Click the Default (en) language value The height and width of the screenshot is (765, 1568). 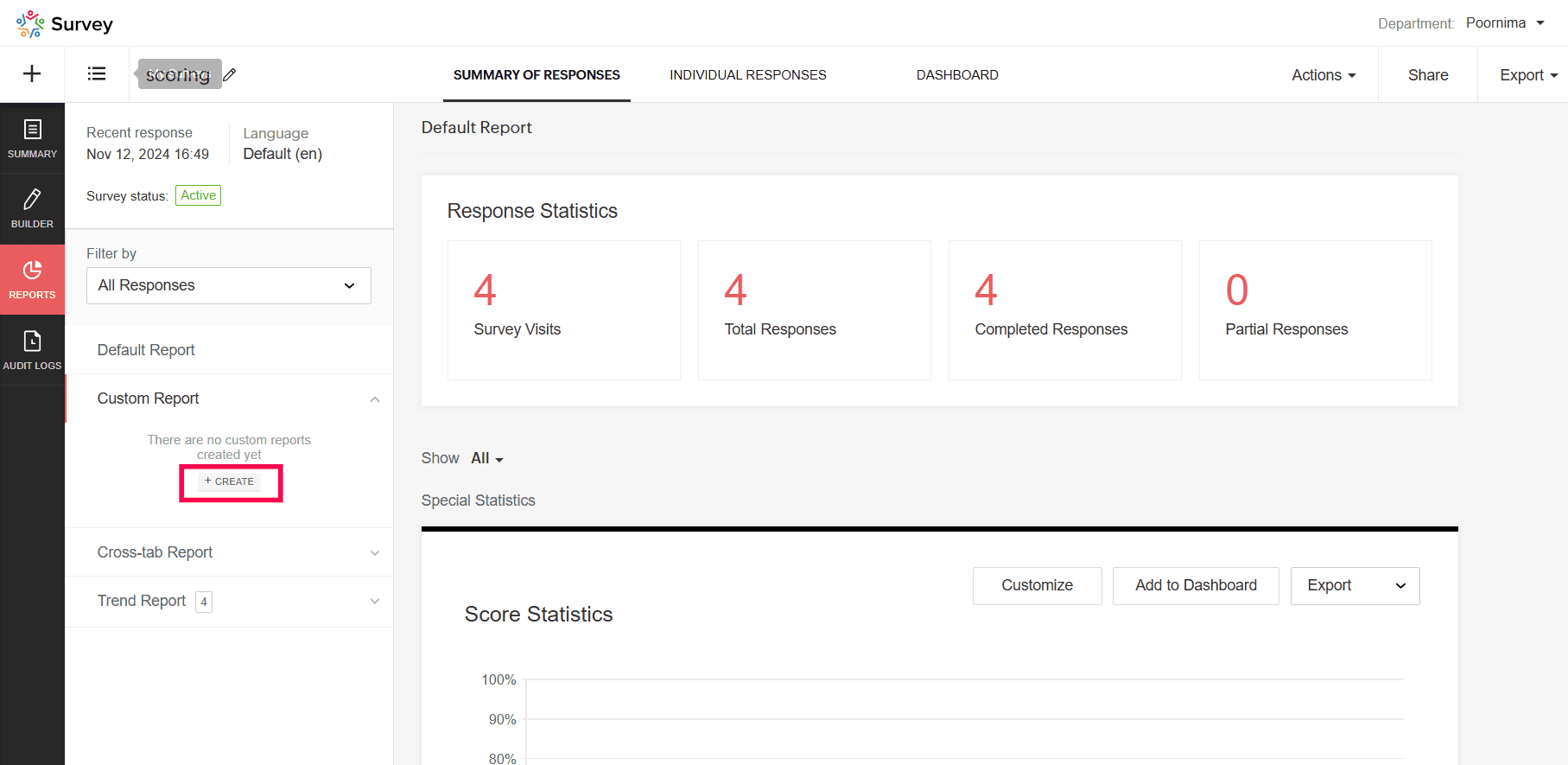pyautogui.click(x=282, y=154)
